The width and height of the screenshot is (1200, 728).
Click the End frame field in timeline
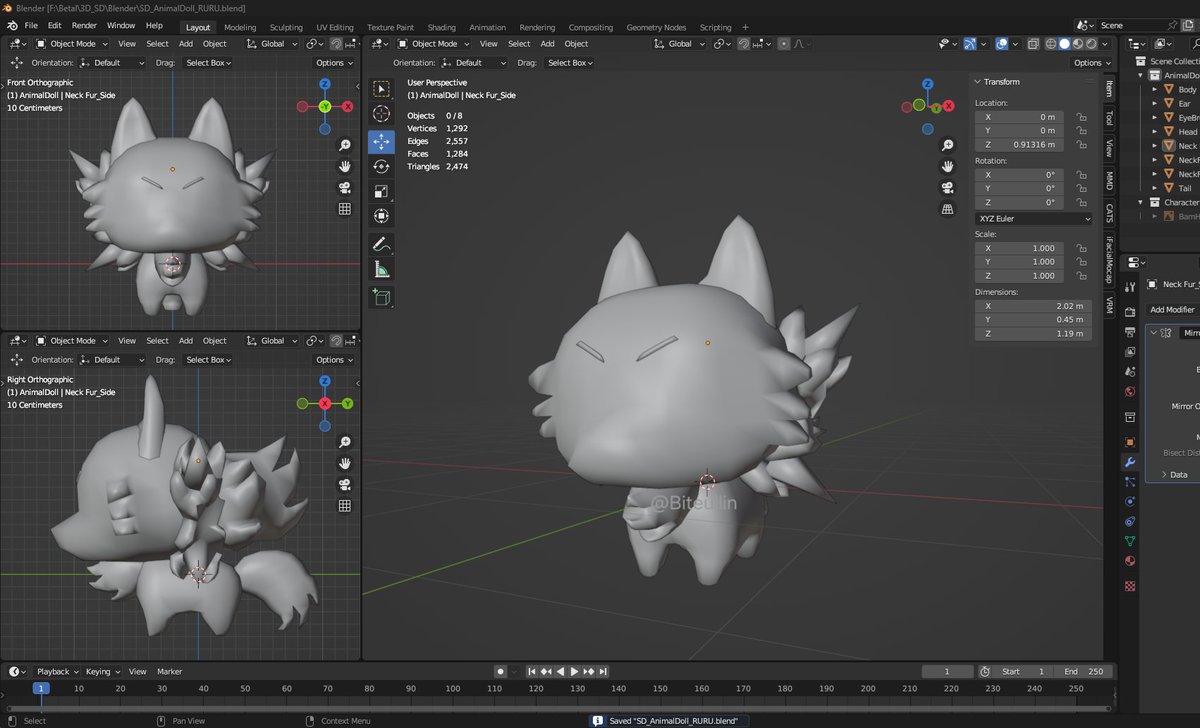pos(1083,671)
